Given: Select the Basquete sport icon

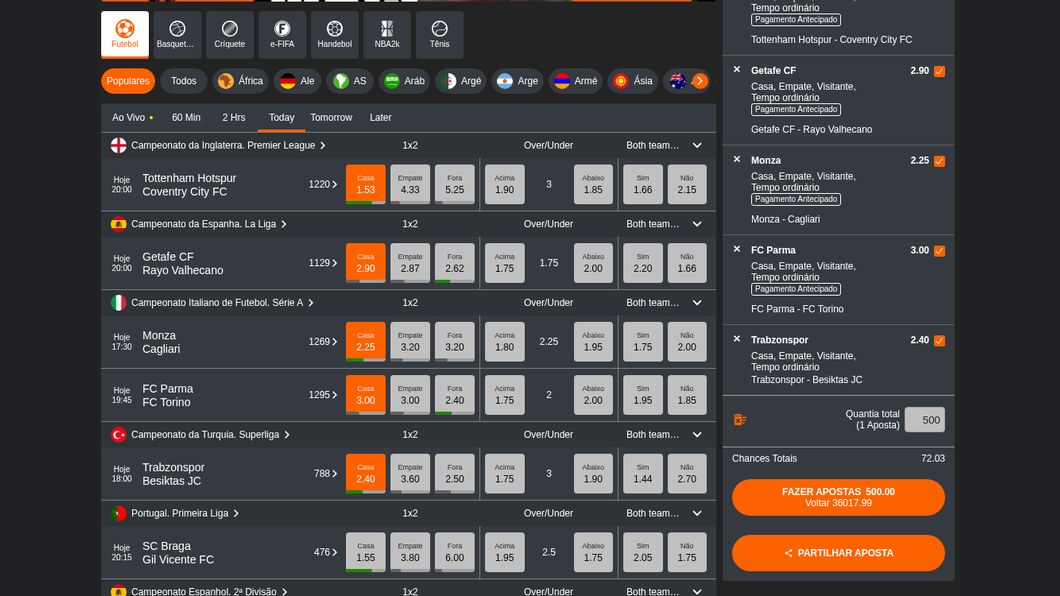Looking at the screenshot, I should pos(177,34).
